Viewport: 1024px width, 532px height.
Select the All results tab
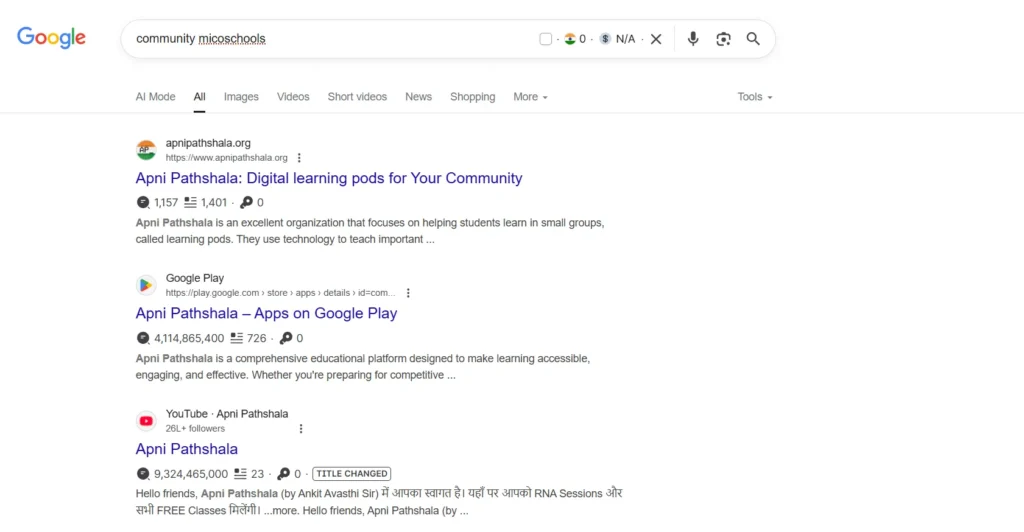[x=199, y=97]
